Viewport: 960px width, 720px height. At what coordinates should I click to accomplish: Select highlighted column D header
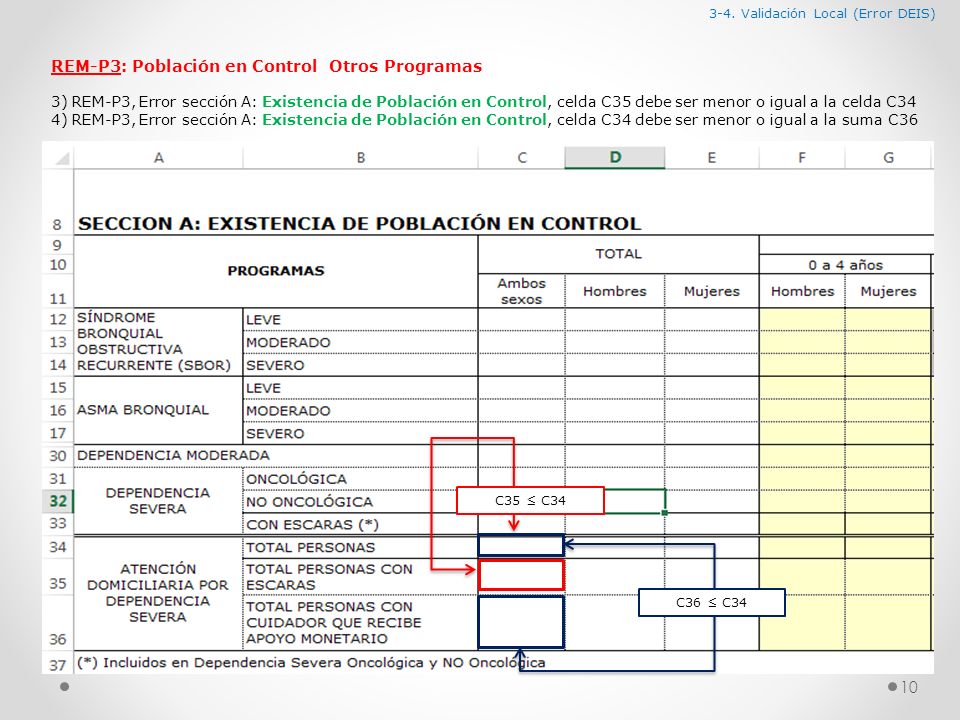615,158
